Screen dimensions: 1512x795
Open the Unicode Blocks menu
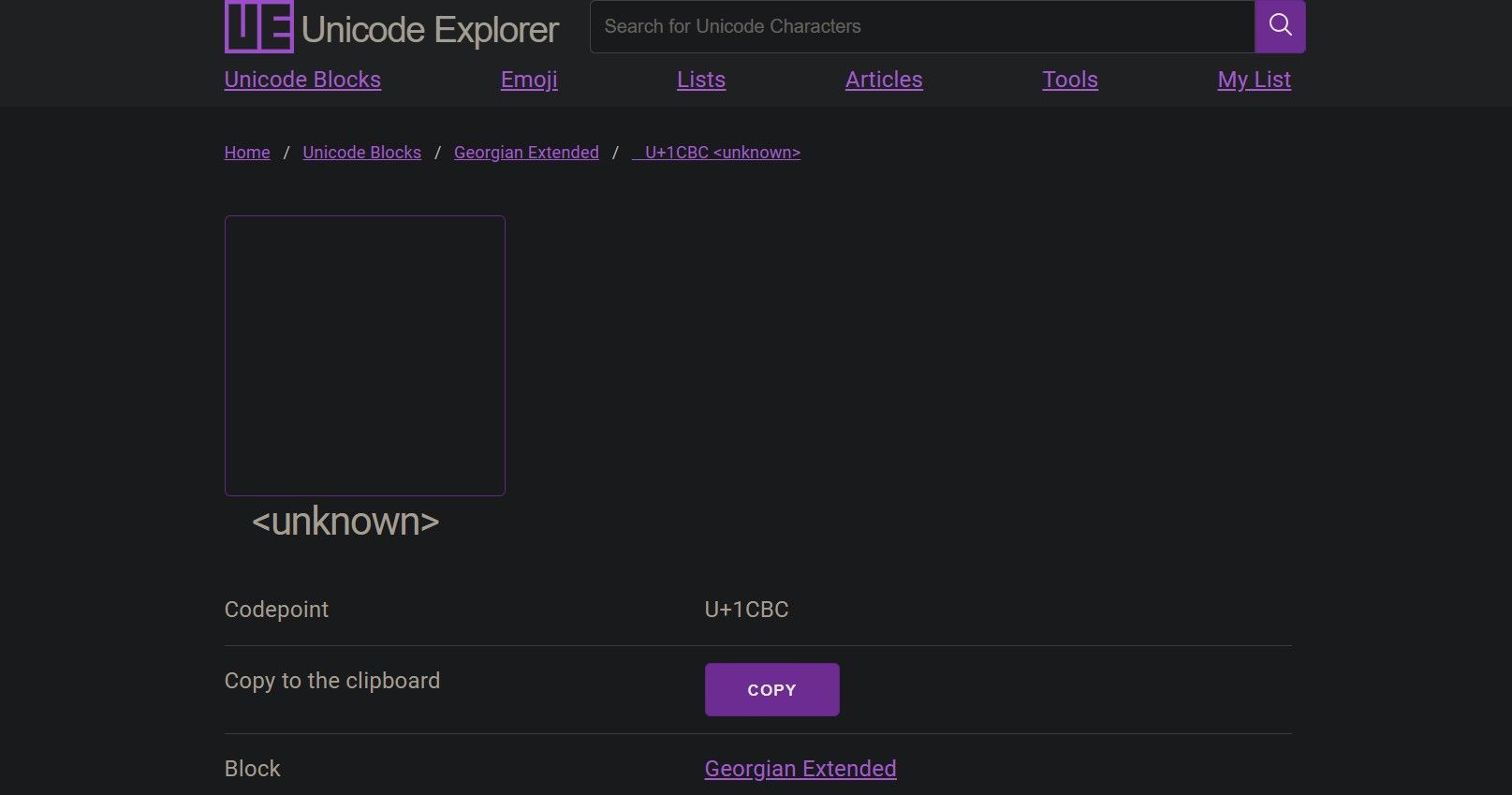click(302, 80)
